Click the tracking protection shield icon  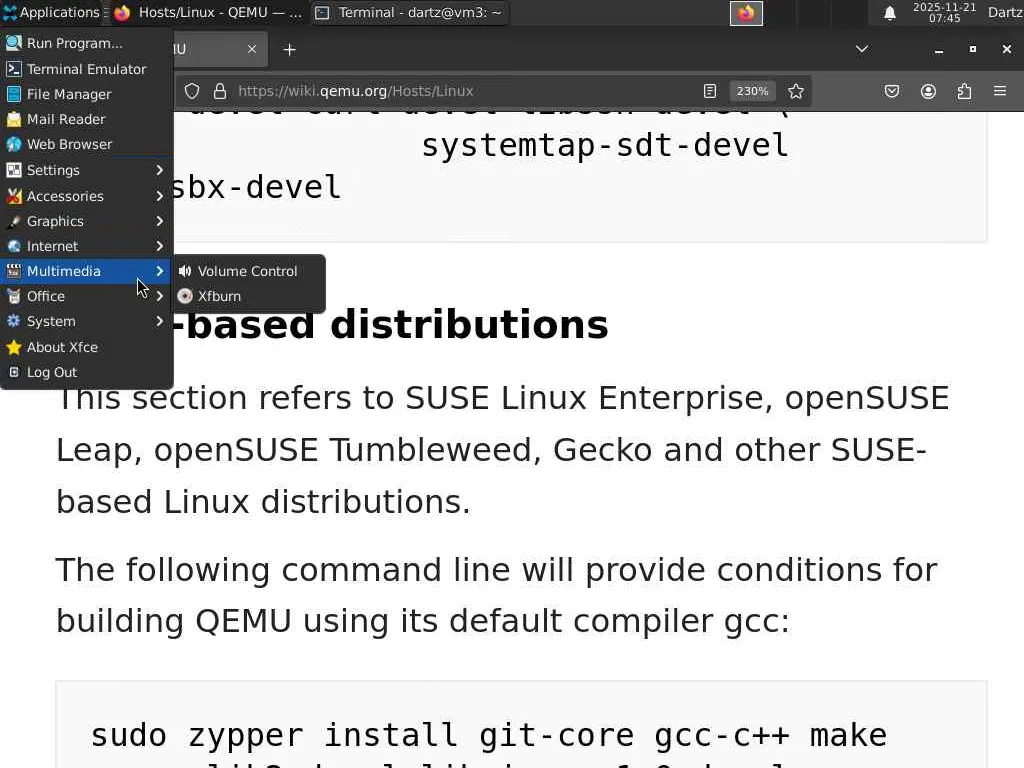193,91
